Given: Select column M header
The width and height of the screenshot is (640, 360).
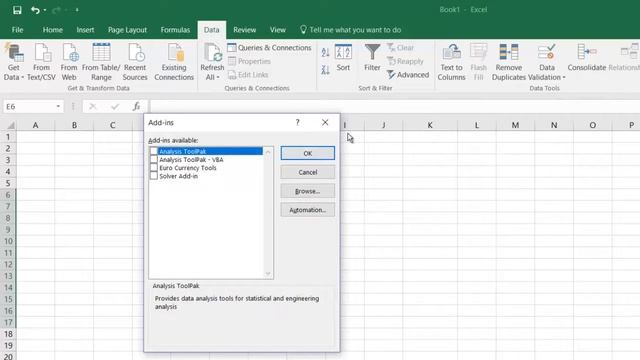Looking at the screenshot, I should point(515,125).
